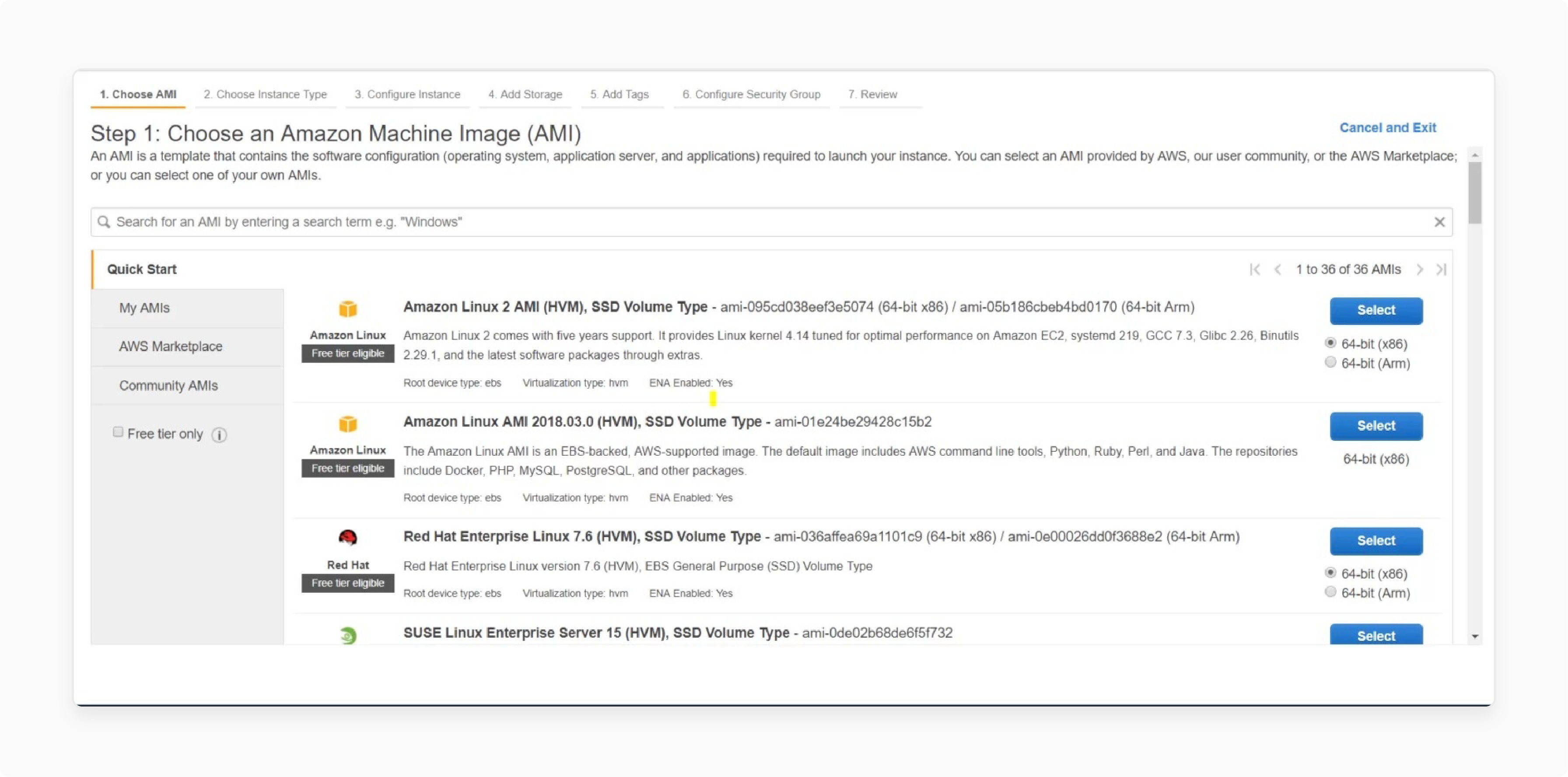Select the Red Hat Enterprise Linux 7.6 AMI
Viewport: 1568px width, 777px height.
tap(1376, 541)
